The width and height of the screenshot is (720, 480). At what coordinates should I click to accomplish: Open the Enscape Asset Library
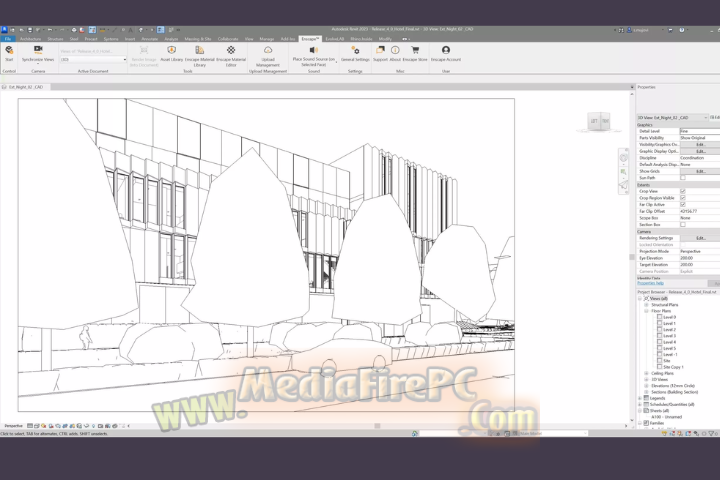(x=171, y=50)
